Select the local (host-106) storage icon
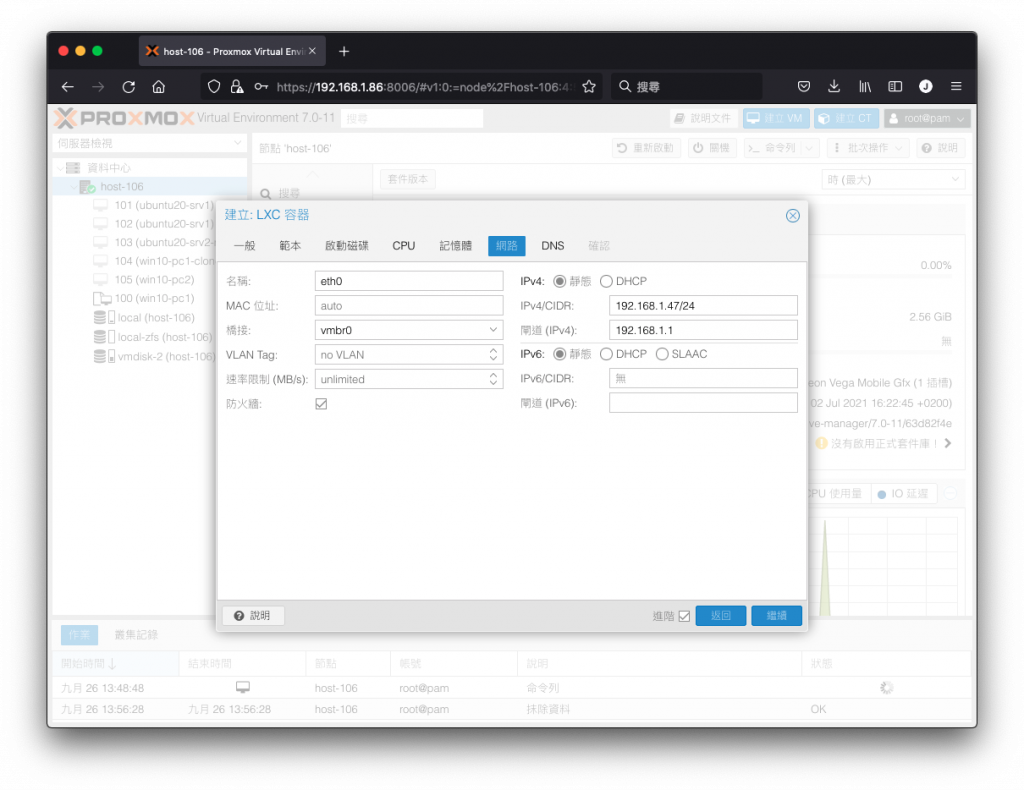The image size is (1024, 790). [104, 318]
